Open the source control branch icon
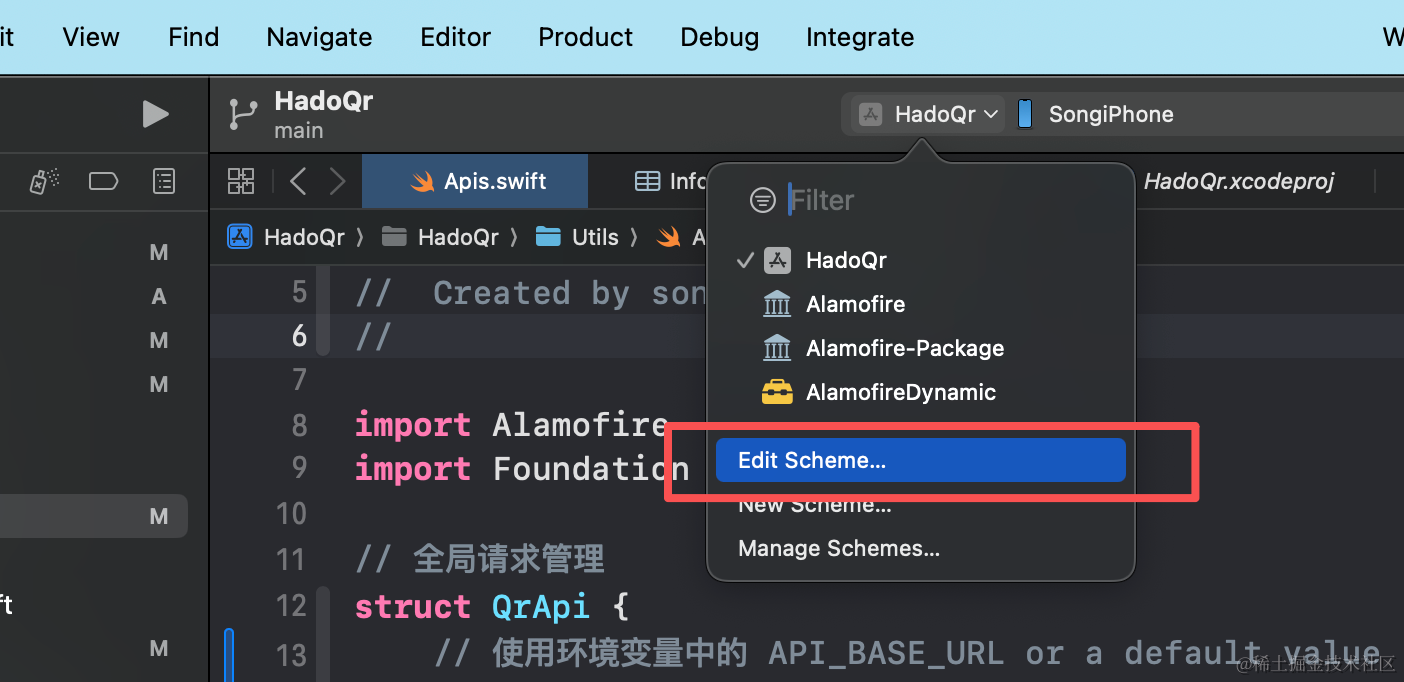The height and width of the screenshot is (682, 1404). [243, 114]
